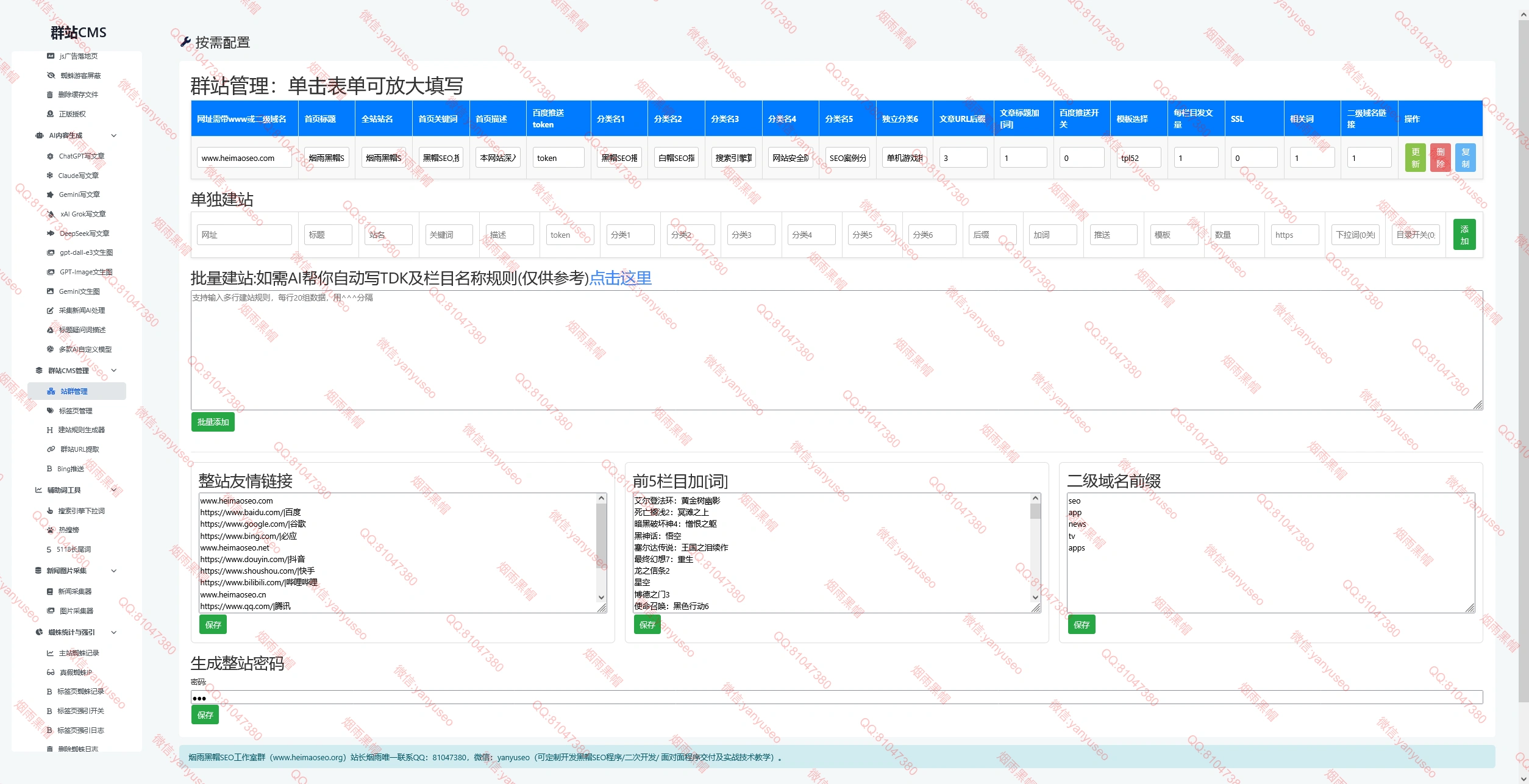Click the 蜘蛛游客屏蔽 sidebar icon

[x=51, y=76]
